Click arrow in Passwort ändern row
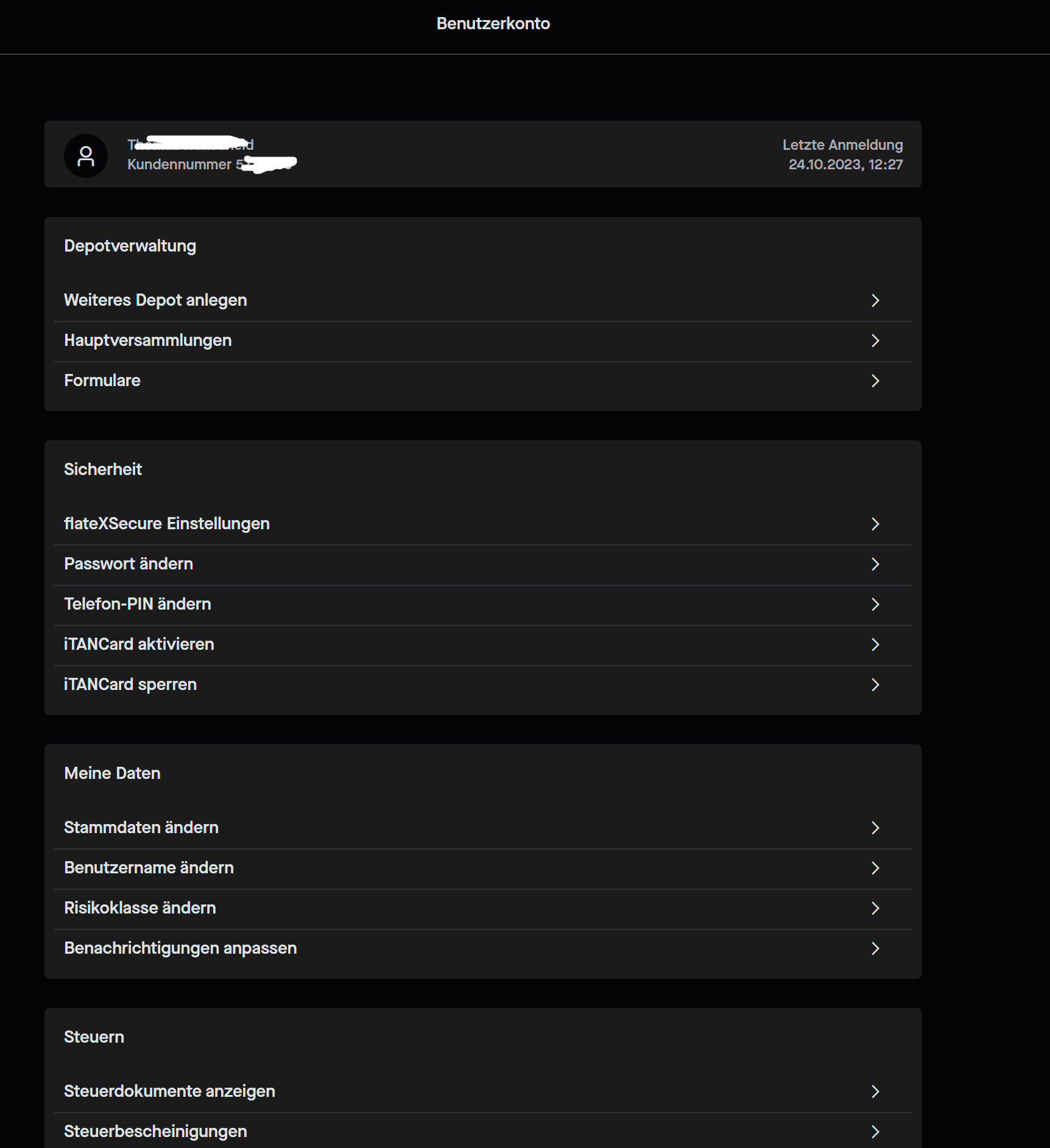This screenshot has width=1050, height=1148. 875,564
